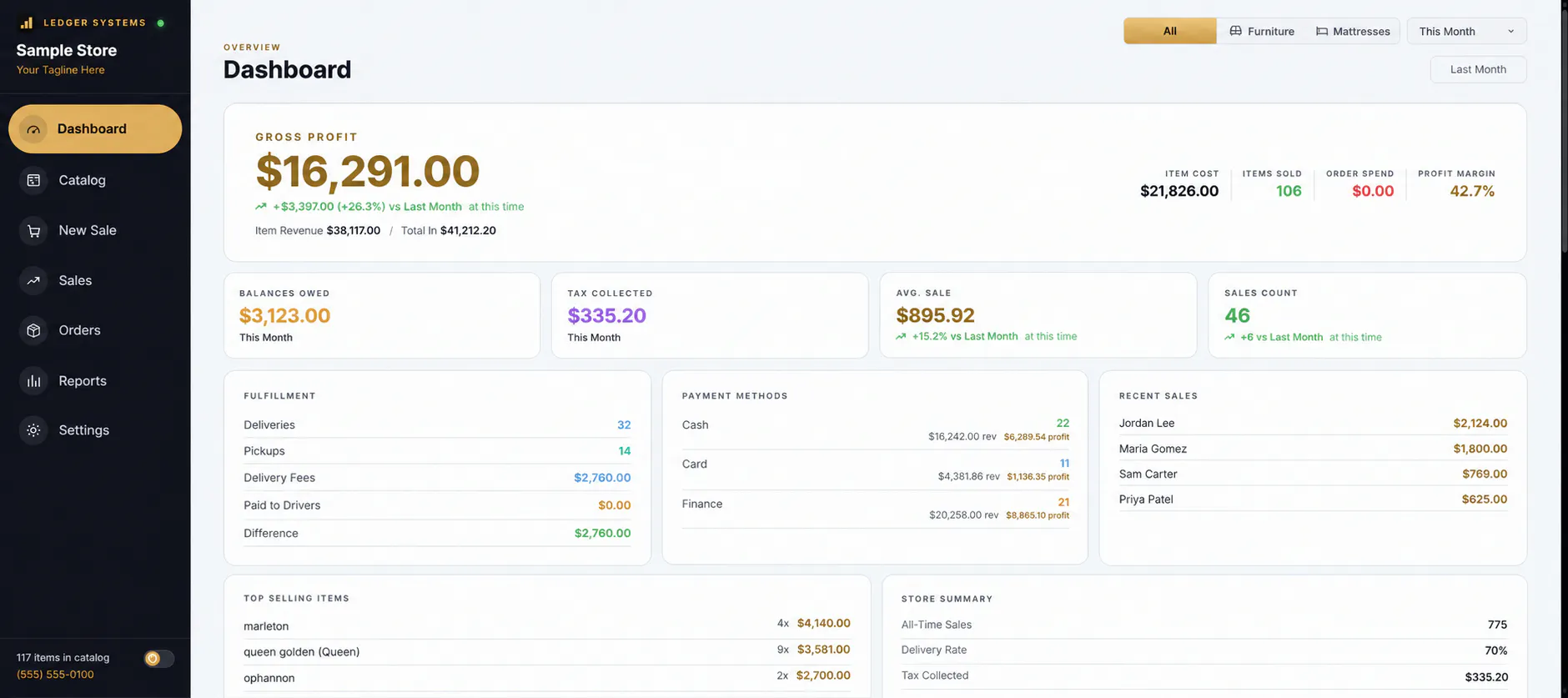The image size is (1568, 698).
Task: Click the marleton top selling item
Action: pyautogui.click(x=547, y=625)
